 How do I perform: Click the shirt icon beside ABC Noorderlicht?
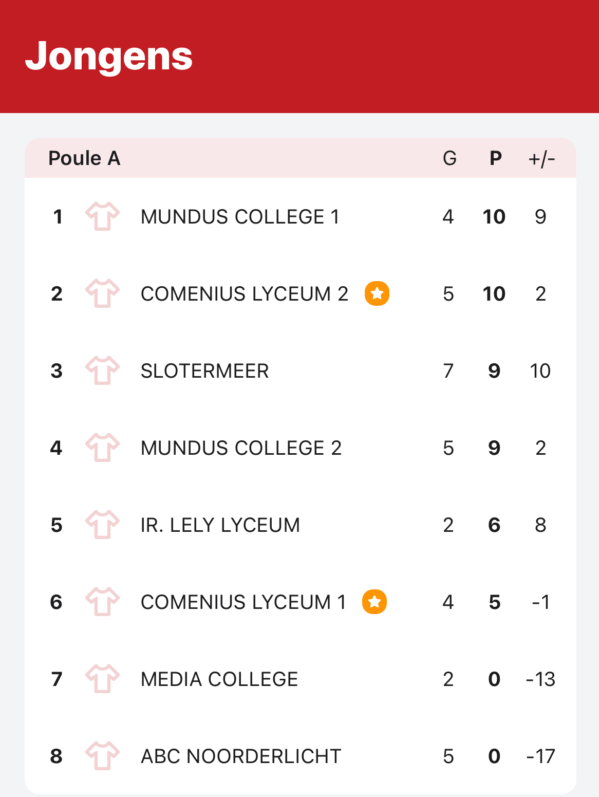[x=102, y=756]
